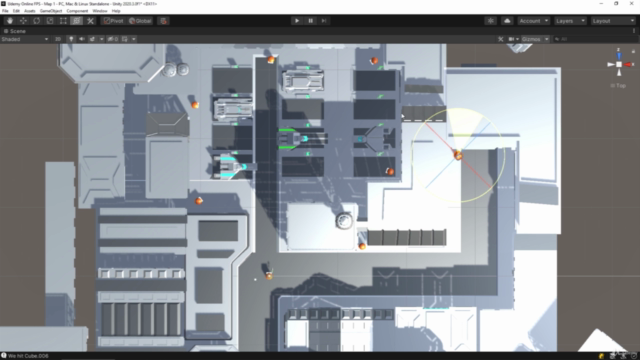This screenshot has height=360, width=640.
Task: Click the white left cone on orientation gizmo
Action: [611, 64]
